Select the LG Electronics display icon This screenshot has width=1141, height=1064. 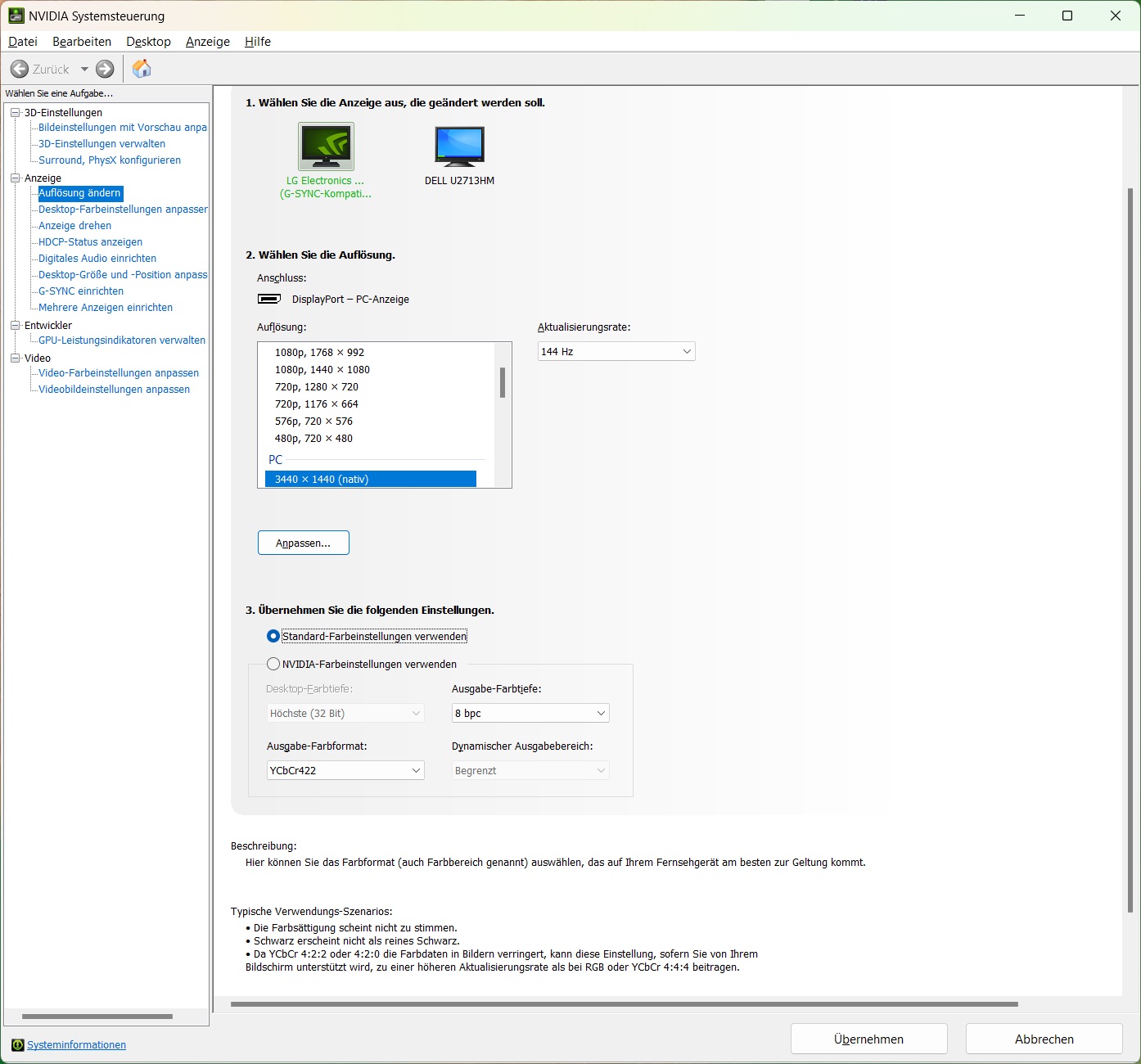pyautogui.click(x=326, y=146)
